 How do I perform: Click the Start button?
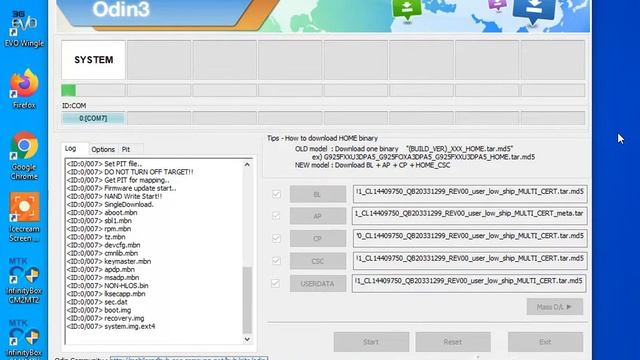[371, 342]
